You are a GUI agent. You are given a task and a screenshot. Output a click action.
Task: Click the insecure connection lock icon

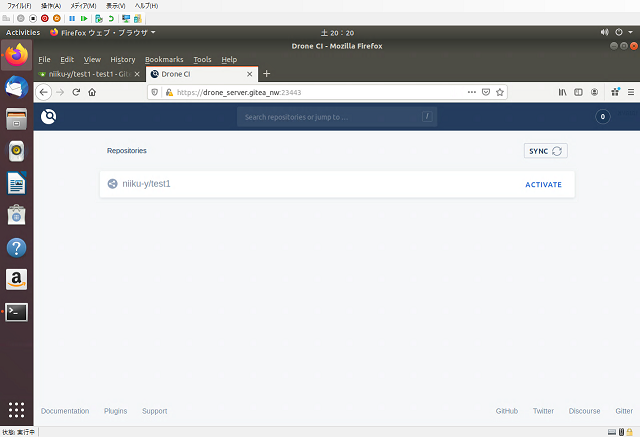coord(169,92)
